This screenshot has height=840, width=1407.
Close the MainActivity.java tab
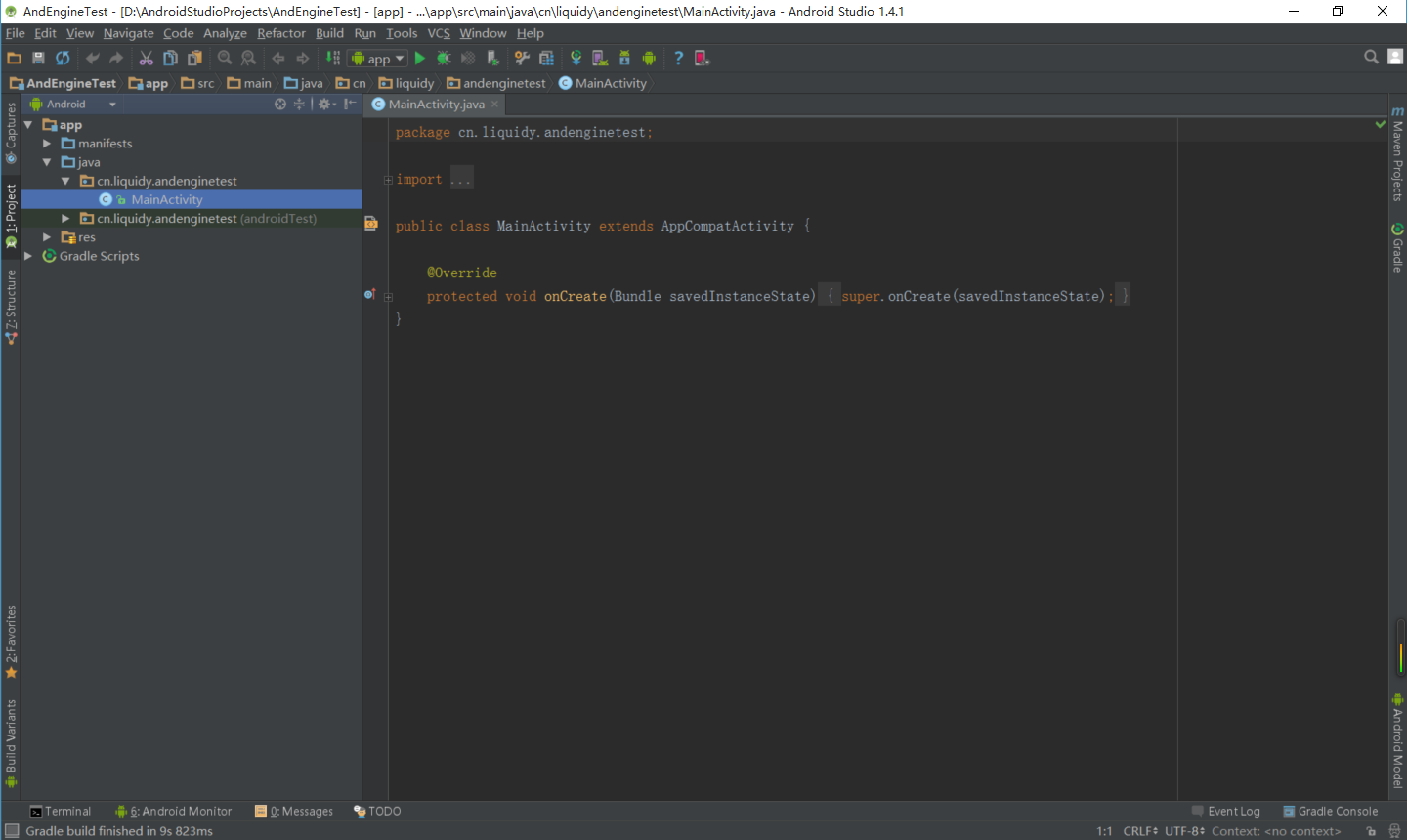click(495, 104)
